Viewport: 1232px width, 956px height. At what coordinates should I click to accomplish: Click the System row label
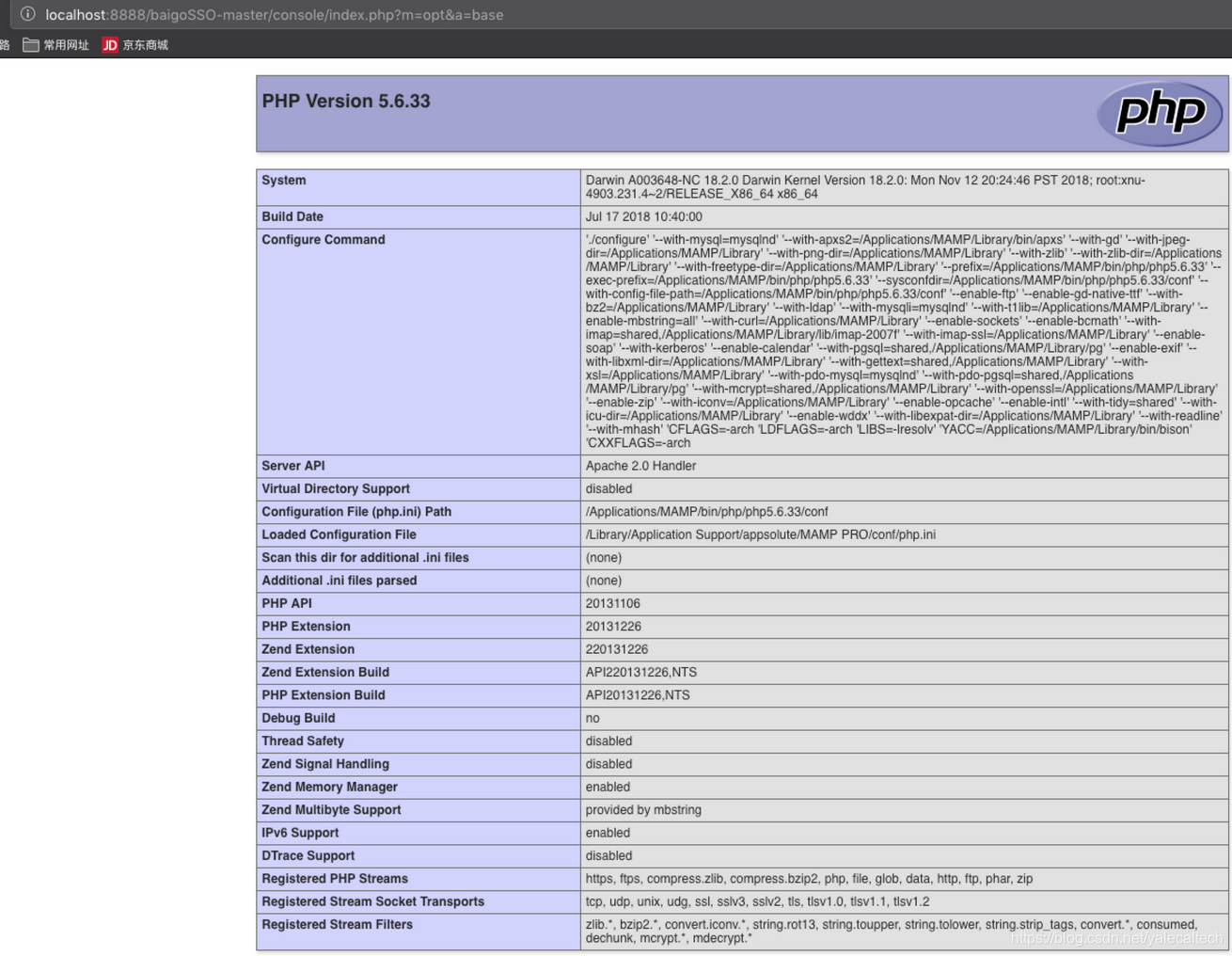pyautogui.click(x=284, y=180)
